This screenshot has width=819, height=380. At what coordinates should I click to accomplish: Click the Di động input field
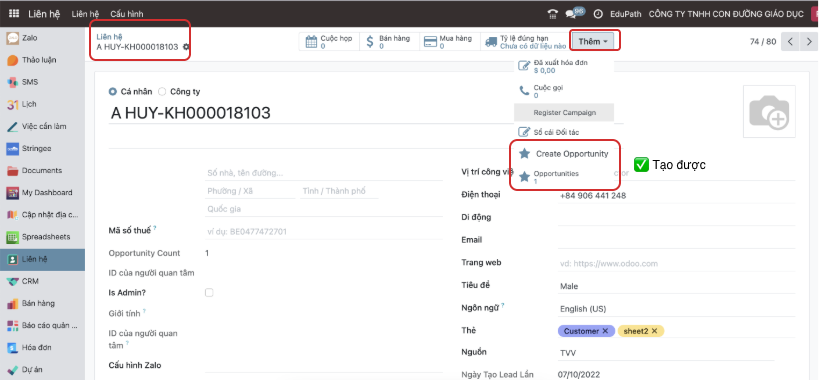coord(676,218)
